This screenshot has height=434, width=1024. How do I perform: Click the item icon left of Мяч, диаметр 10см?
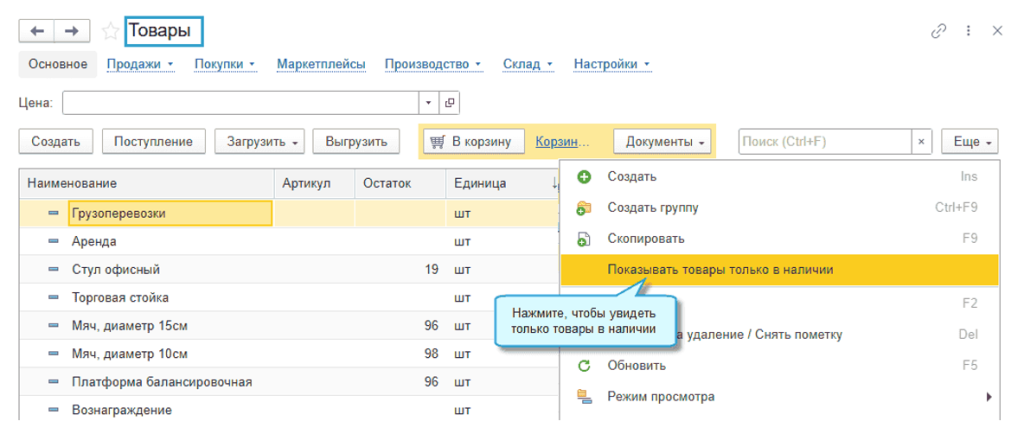coord(54,354)
